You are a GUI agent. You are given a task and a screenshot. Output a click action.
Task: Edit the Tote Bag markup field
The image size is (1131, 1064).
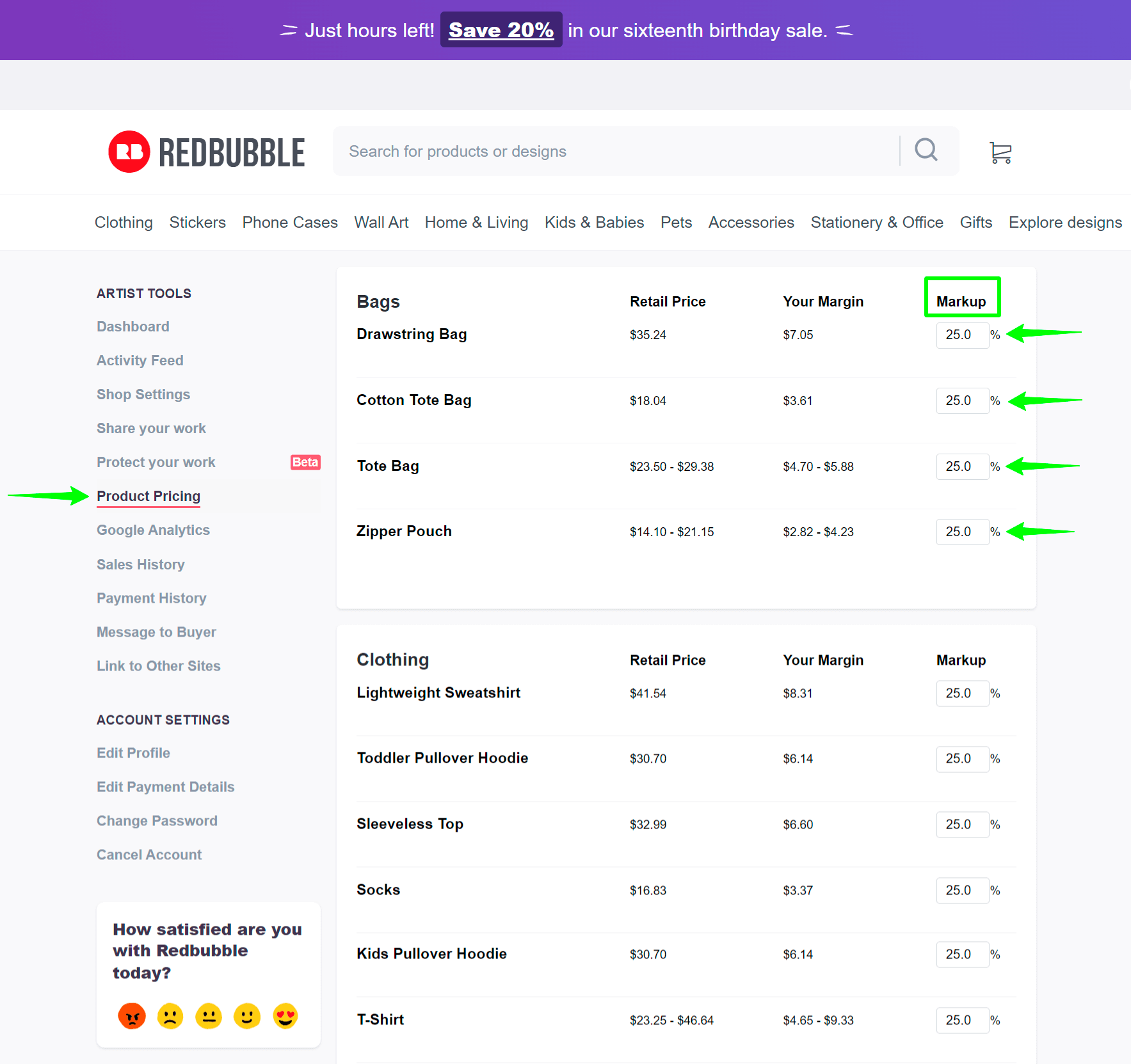pos(963,466)
